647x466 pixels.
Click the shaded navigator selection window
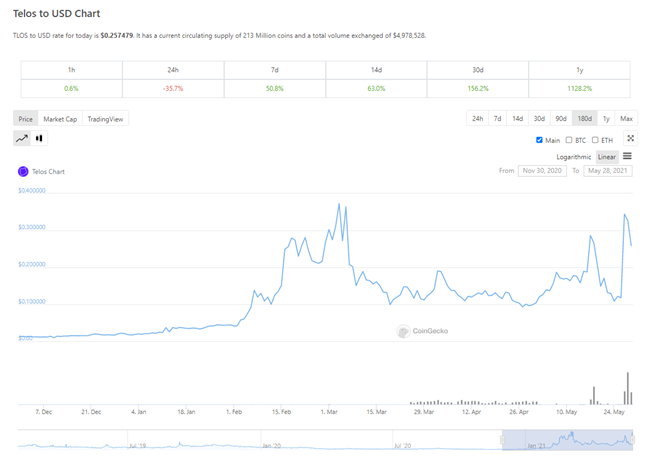567,440
